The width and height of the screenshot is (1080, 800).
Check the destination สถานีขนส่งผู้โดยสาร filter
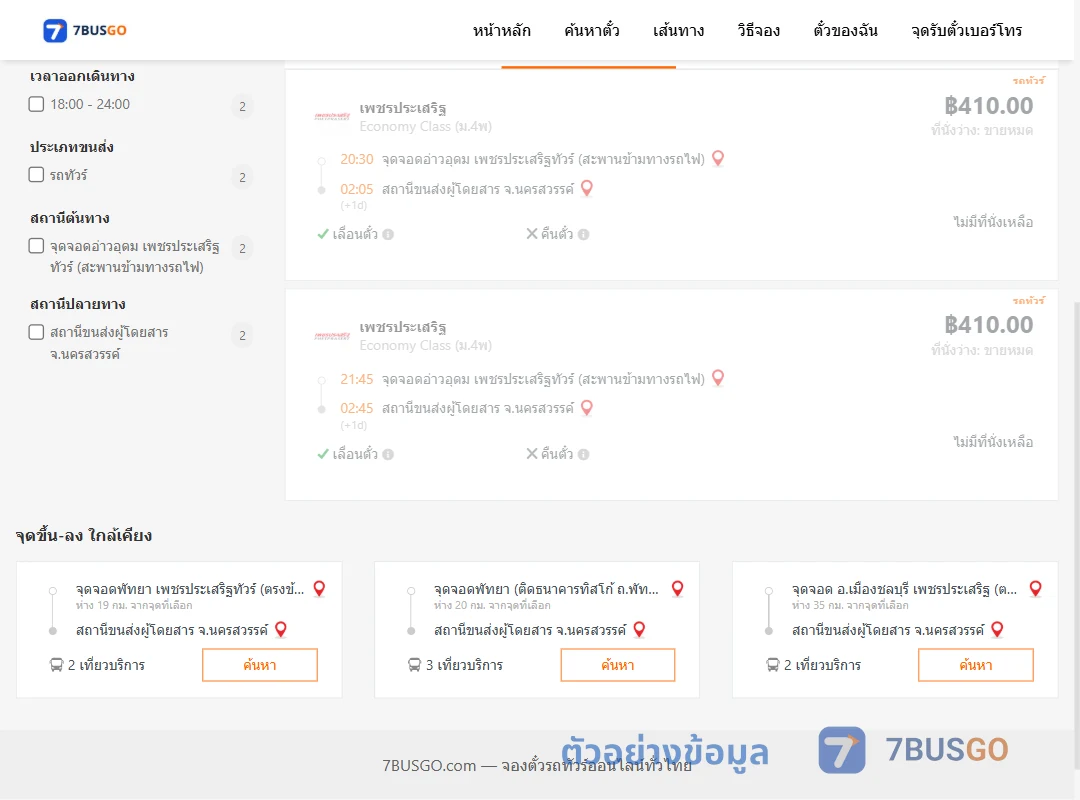tap(37, 332)
